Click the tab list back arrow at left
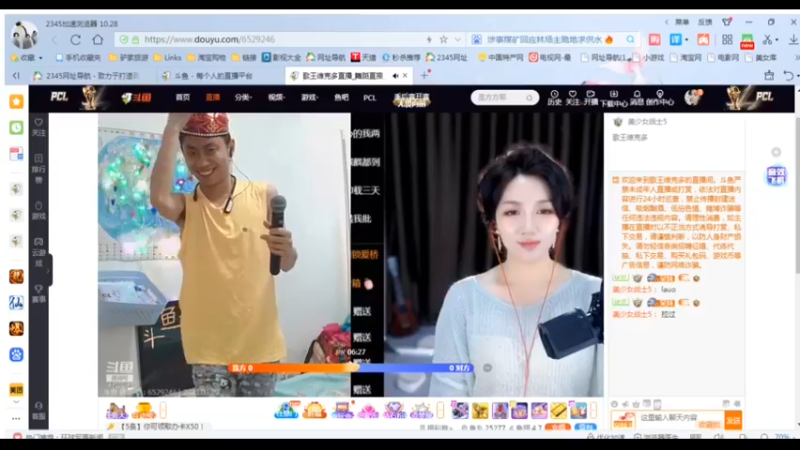The image size is (800, 450). 16,76
